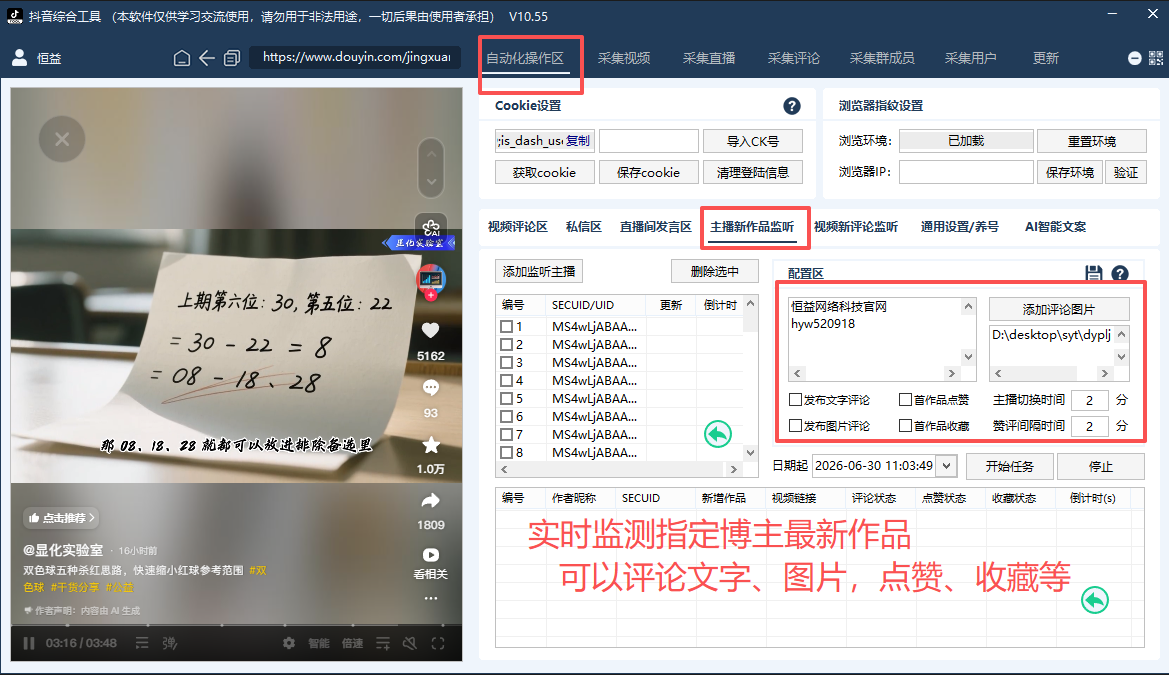This screenshot has width=1169, height=675.
Task: Click the home icon in toolbar
Action: click(181, 58)
